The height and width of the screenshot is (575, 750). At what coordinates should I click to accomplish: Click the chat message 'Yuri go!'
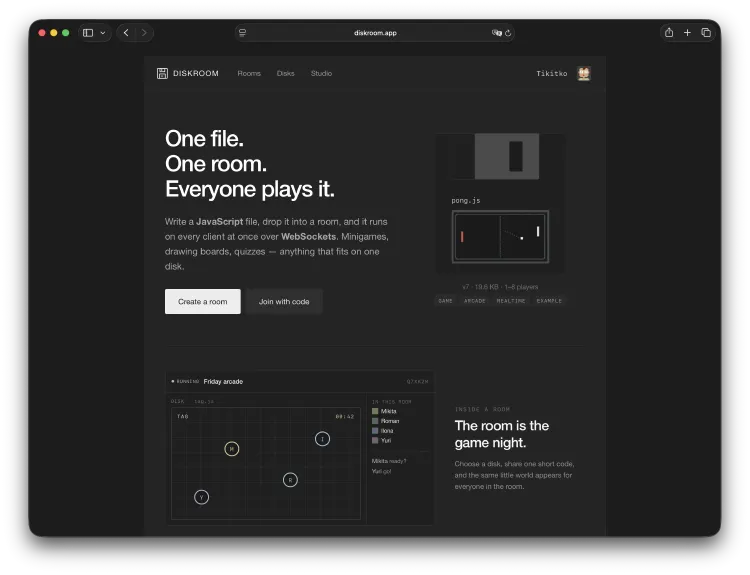click(x=381, y=471)
